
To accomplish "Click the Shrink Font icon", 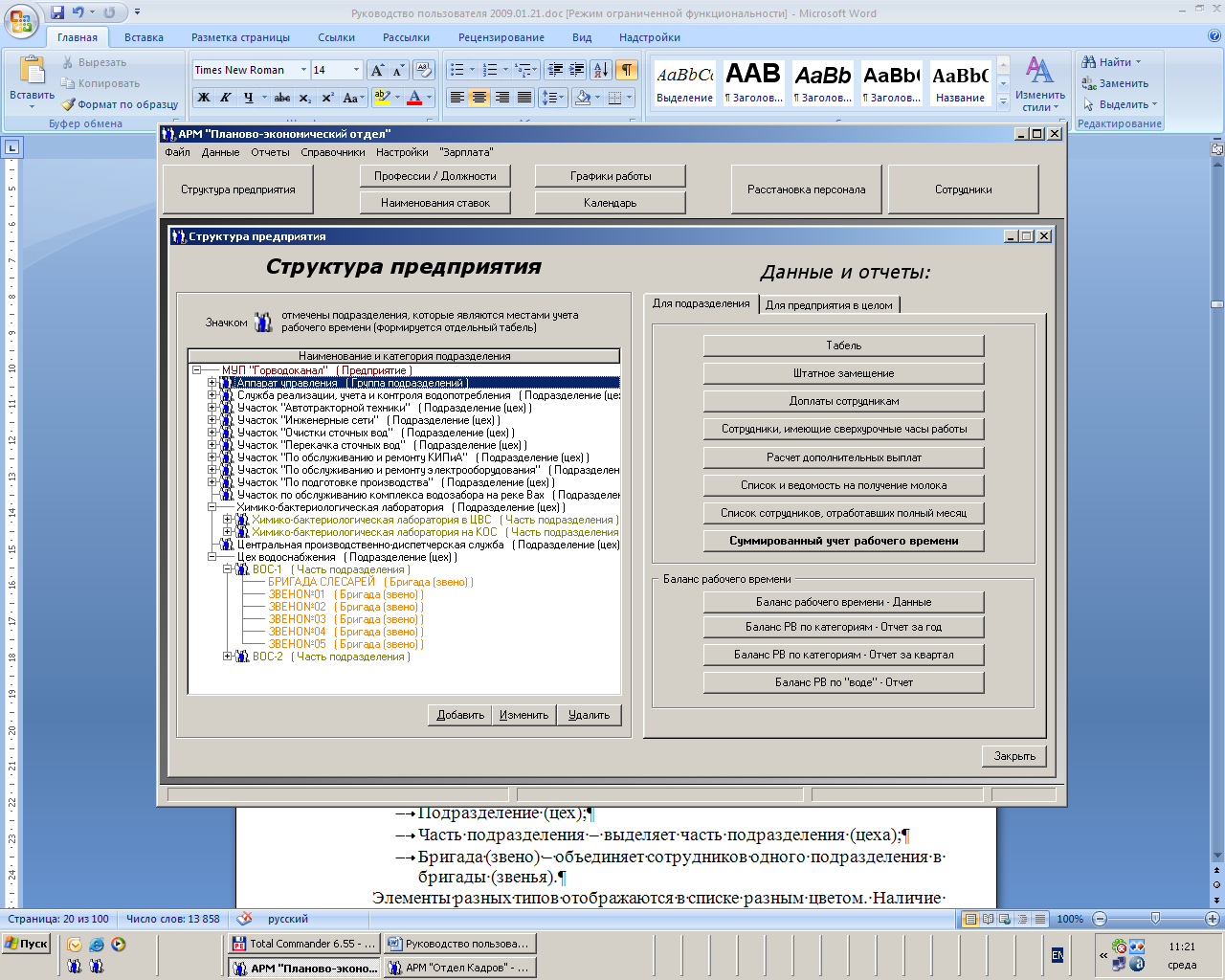I will click(398, 70).
